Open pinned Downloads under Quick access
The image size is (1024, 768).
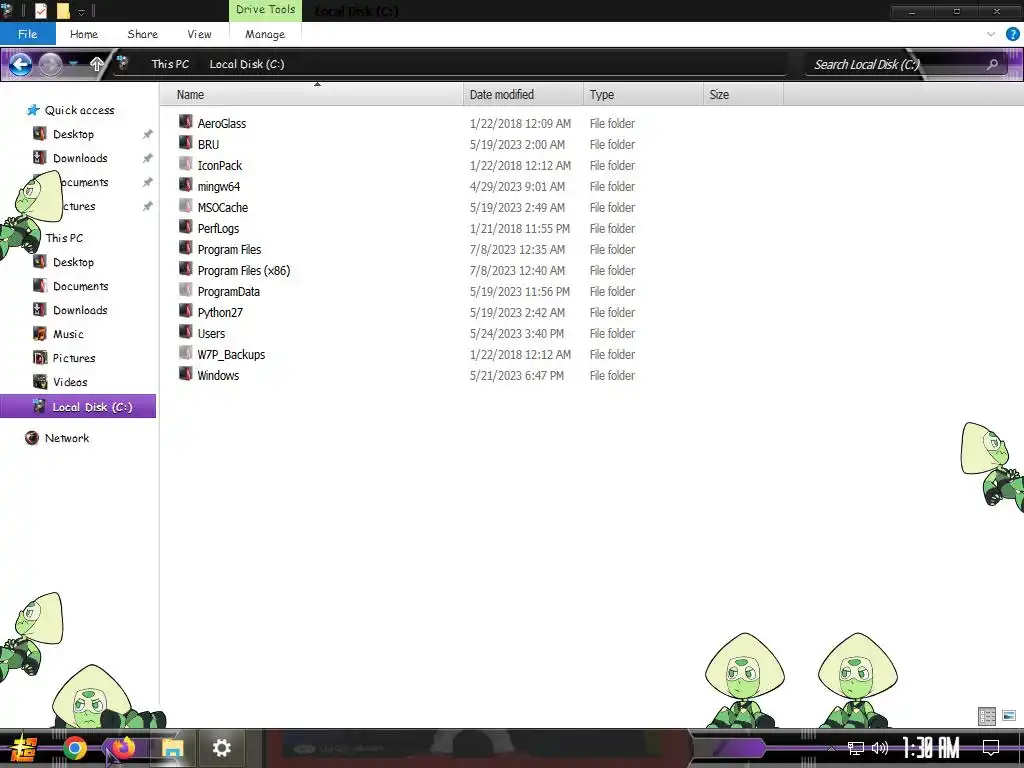(x=80, y=158)
